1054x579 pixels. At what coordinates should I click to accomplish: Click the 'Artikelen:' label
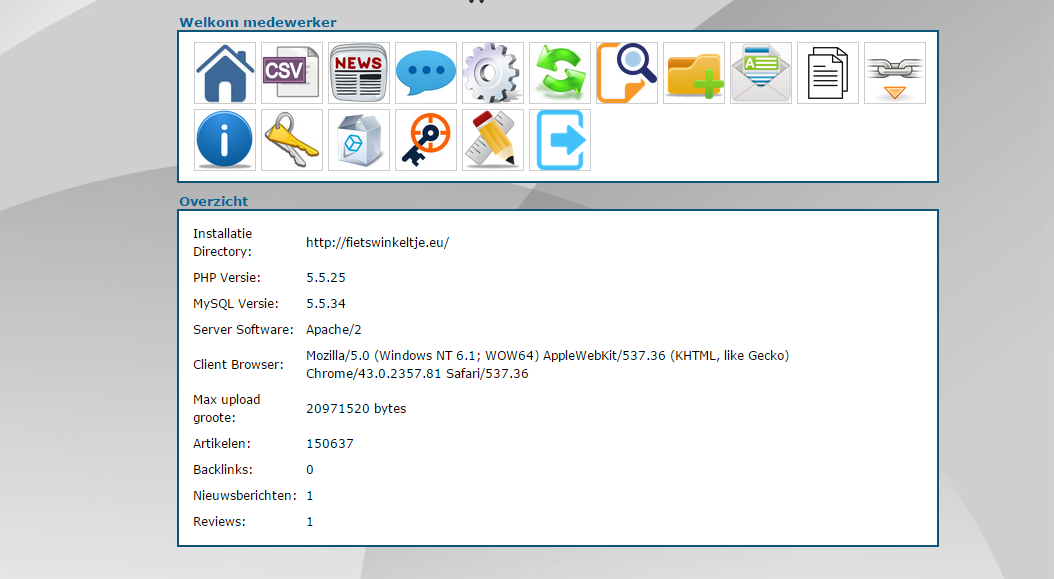coord(221,444)
